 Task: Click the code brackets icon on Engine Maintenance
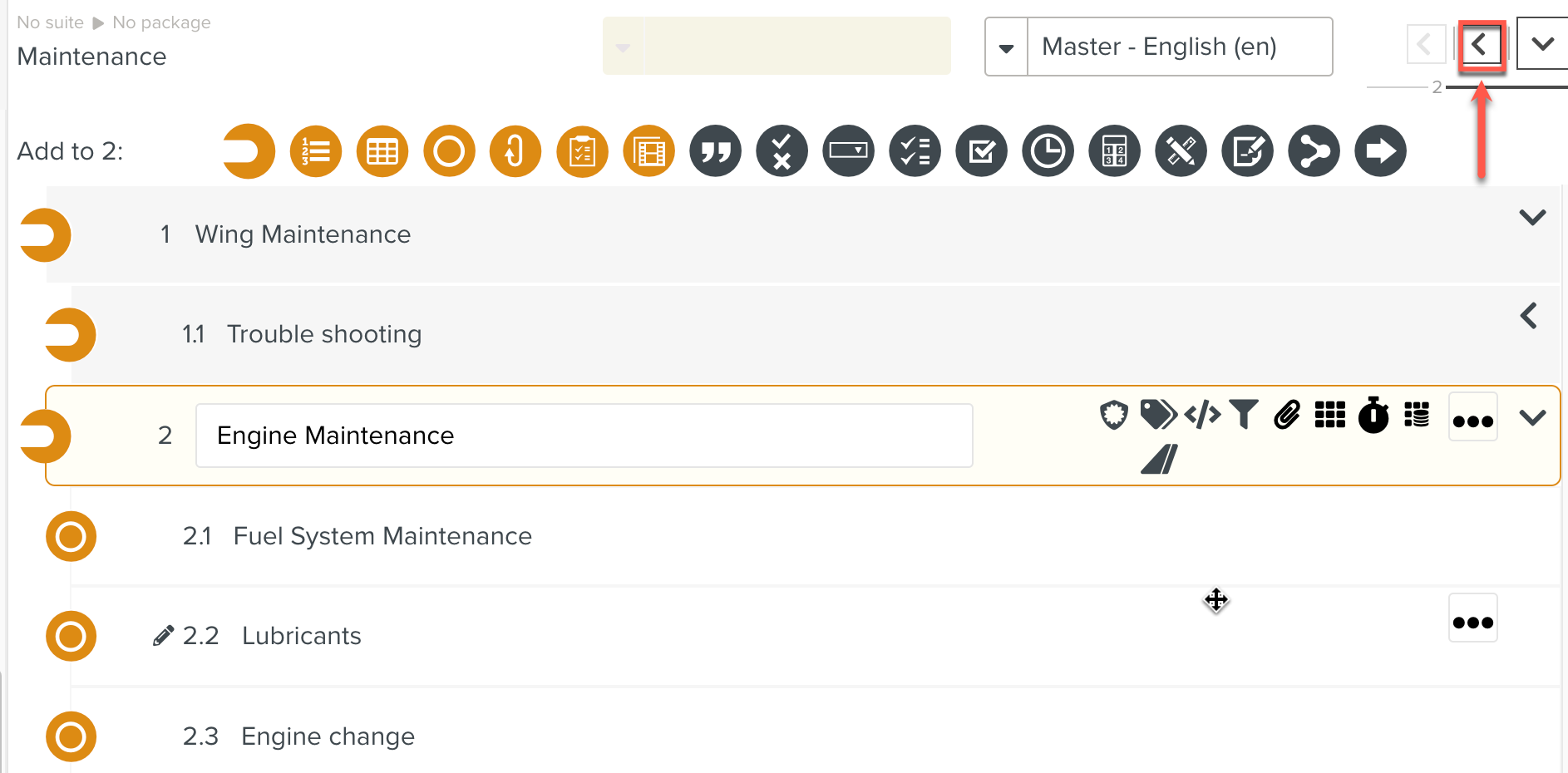click(1202, 414)
